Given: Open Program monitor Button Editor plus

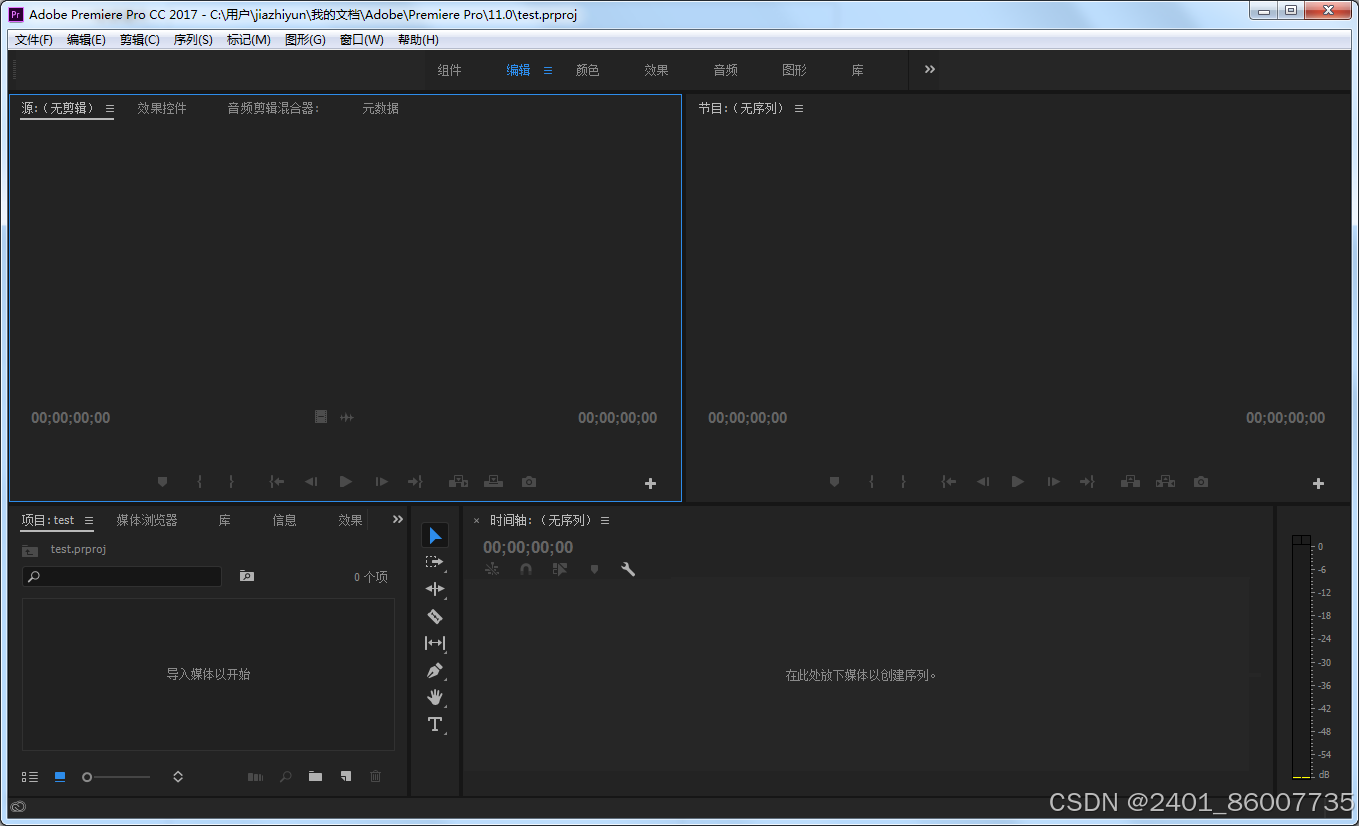Looking at the screenshot, I should 1318,483.
